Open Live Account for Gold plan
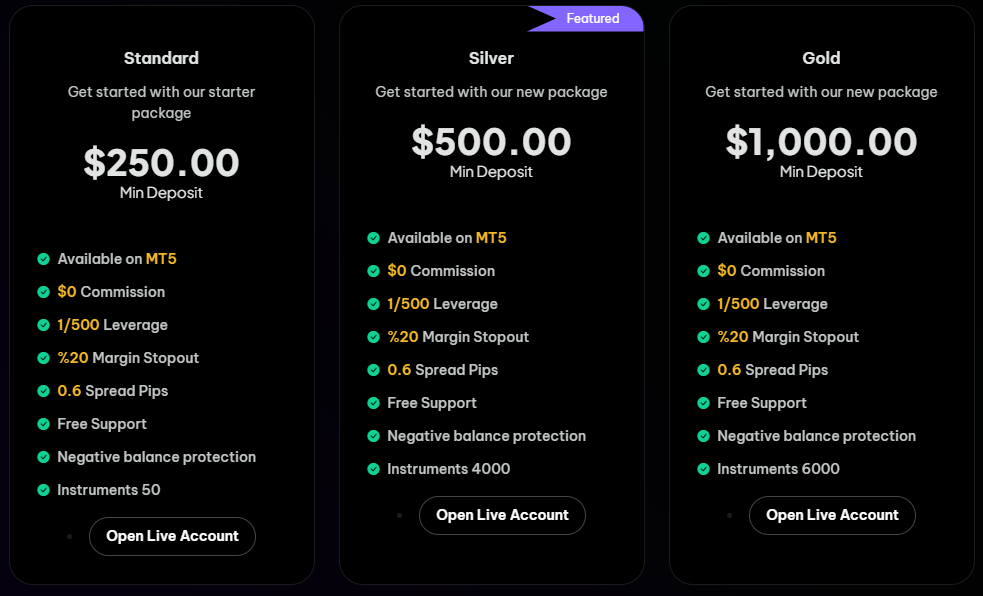The height and width of the screenshot is (596, 983). click(x=832, y=515)
